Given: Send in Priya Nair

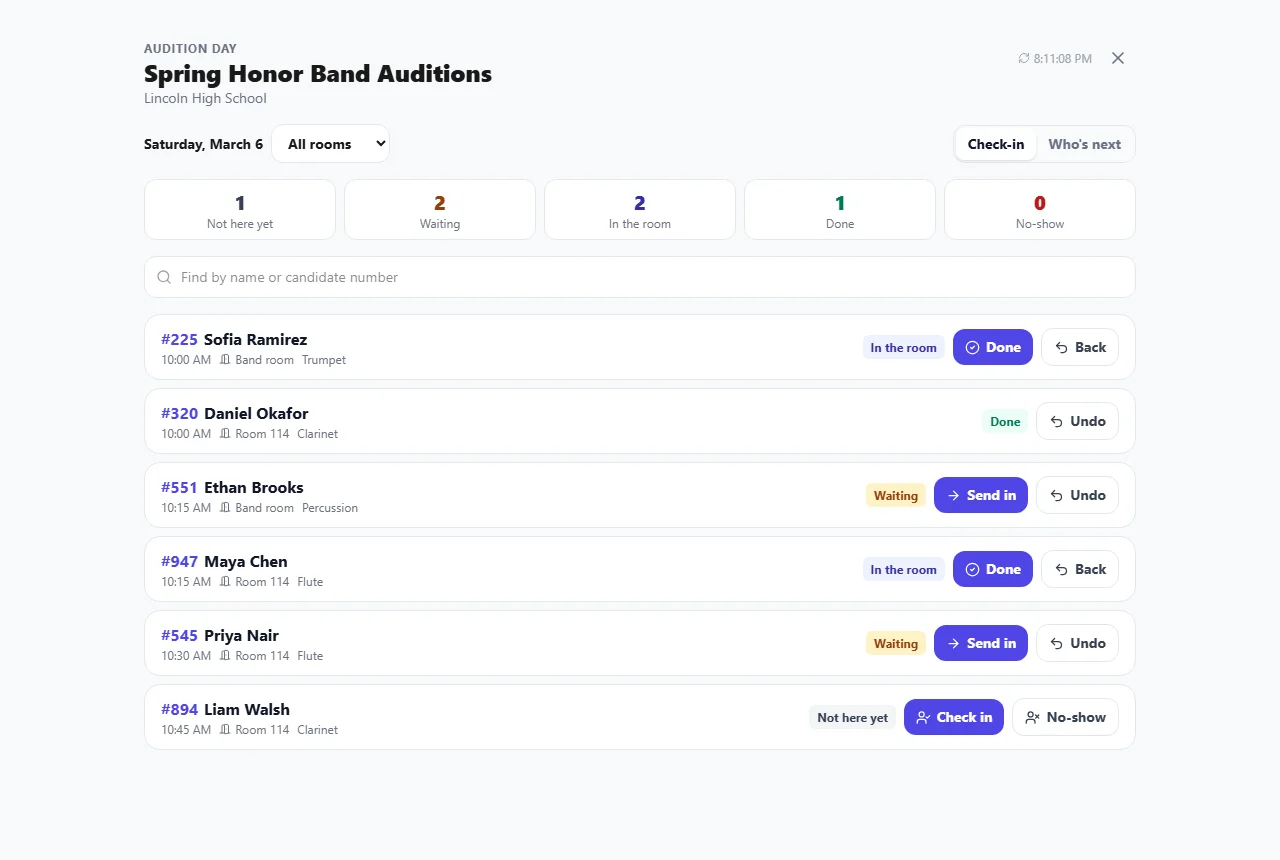Looking at the screenshot, I should (981, 643).
